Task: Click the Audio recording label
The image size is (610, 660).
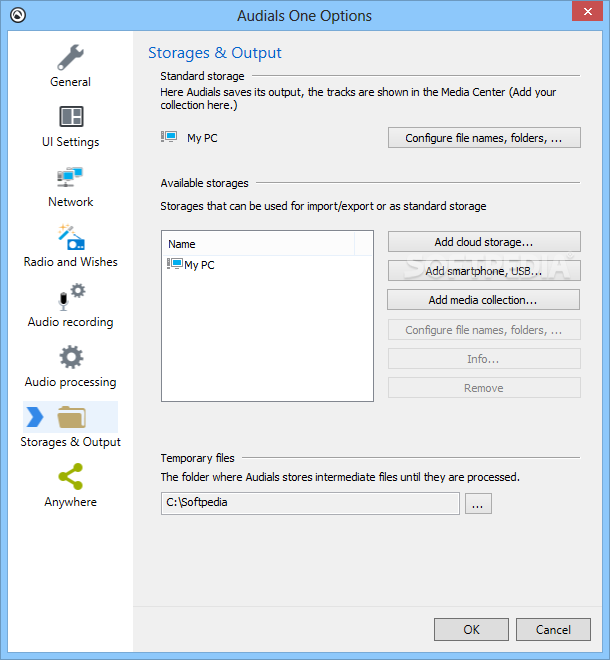Action: pyautogui.click(x=71, y=322)
